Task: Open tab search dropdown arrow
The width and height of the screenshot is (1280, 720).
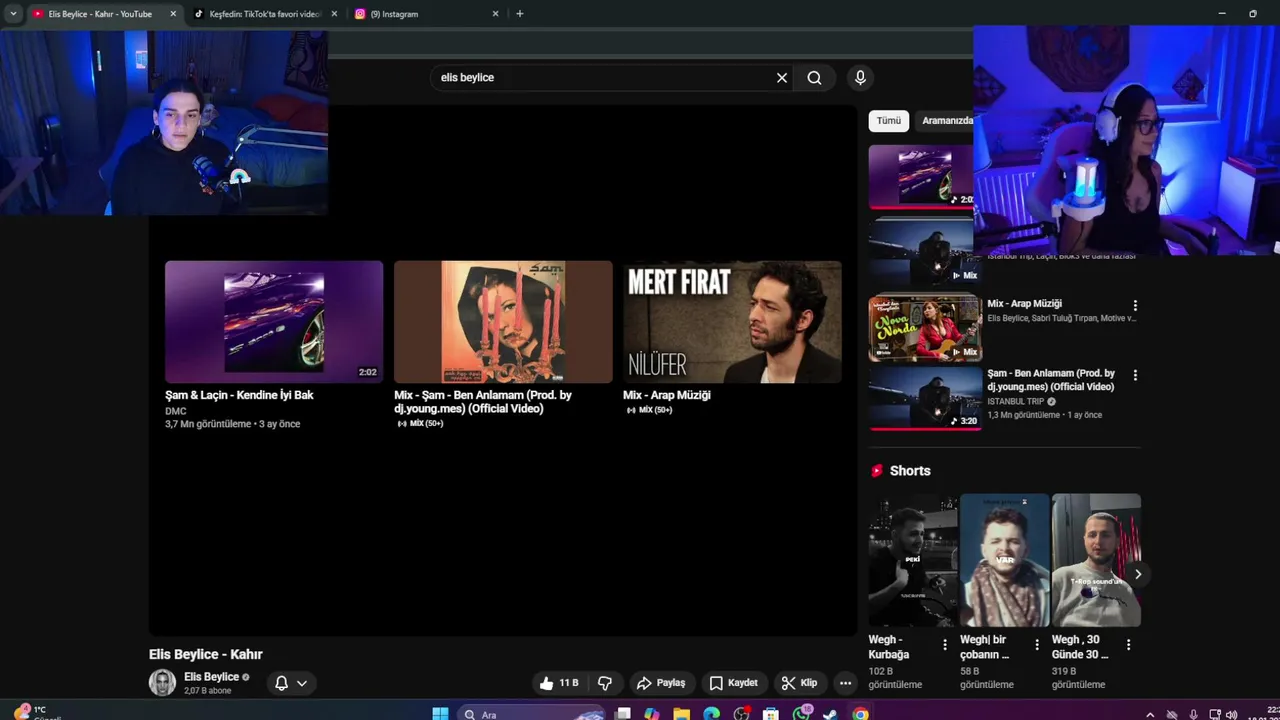Action: 13,14
